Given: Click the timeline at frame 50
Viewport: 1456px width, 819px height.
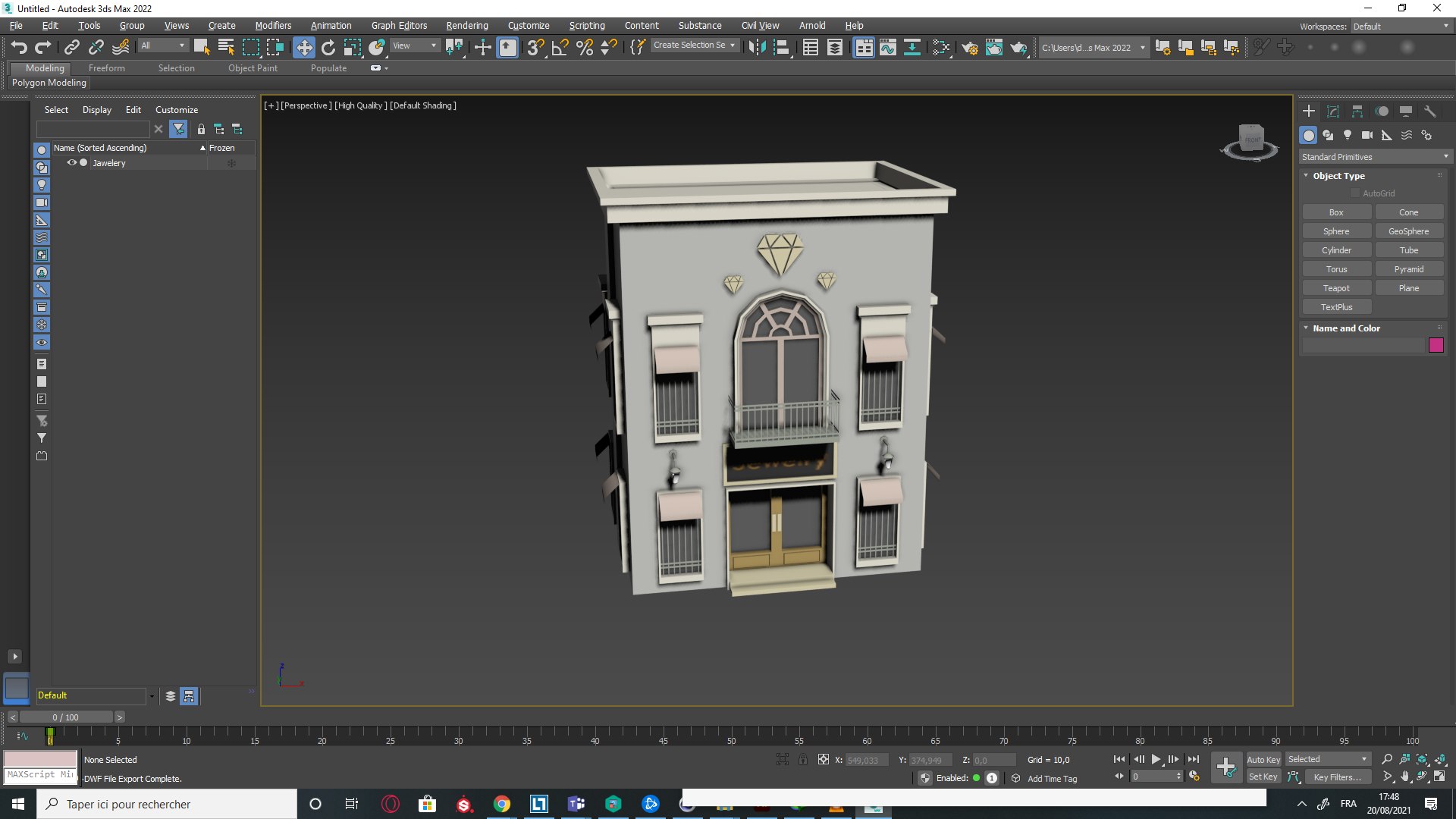Looking at the screenshot, I should tap(731, 736).
